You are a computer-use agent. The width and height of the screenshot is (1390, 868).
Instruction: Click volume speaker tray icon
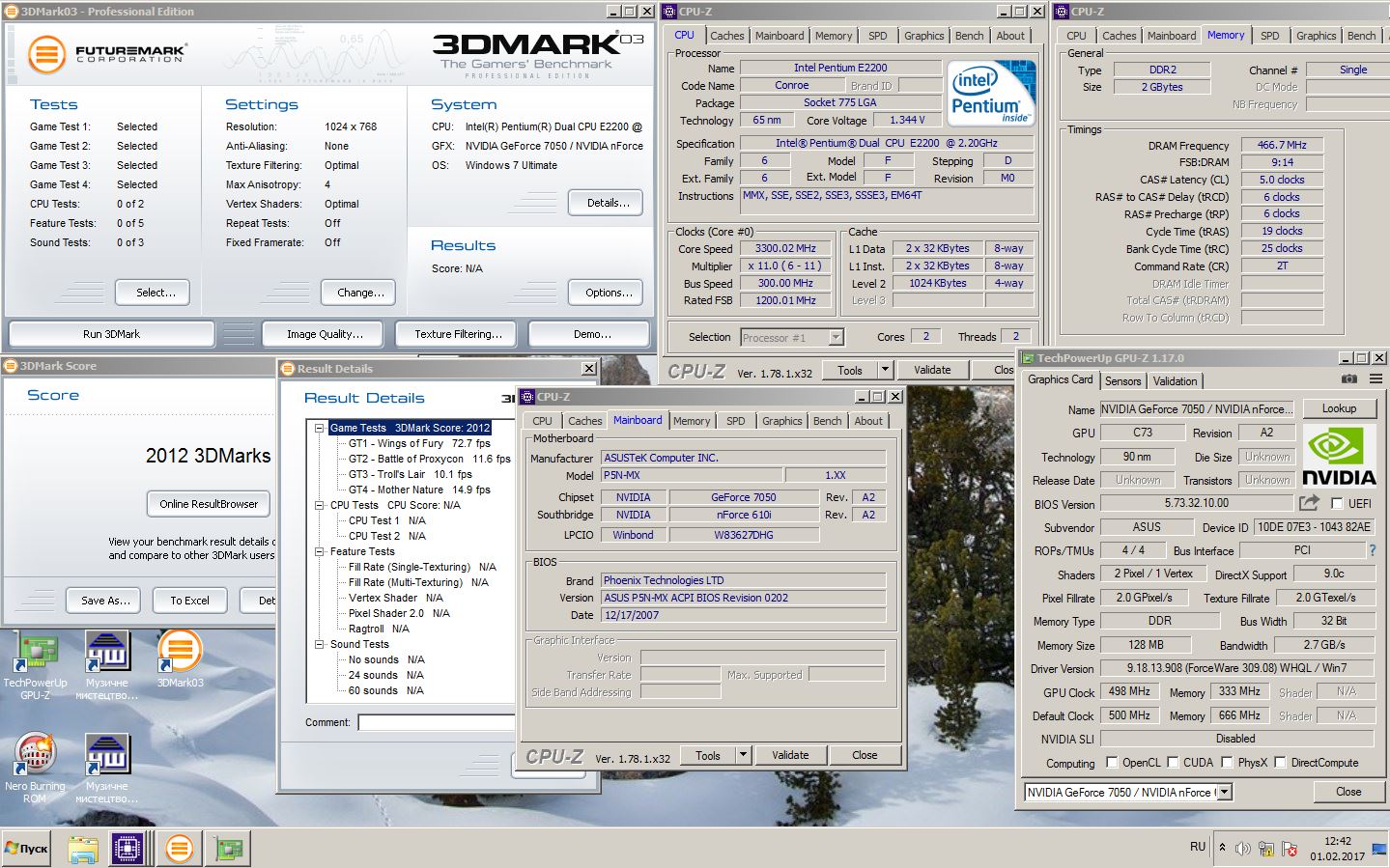1243,849
